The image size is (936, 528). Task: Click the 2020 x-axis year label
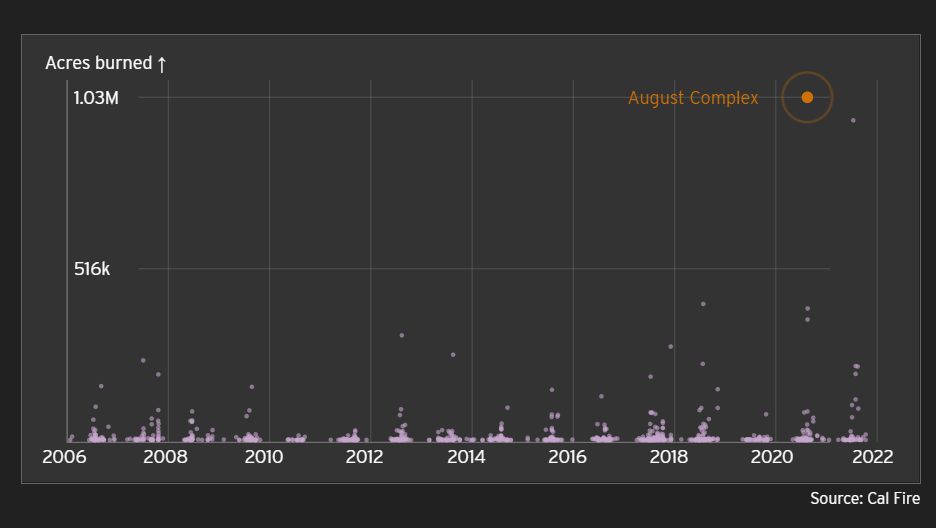point(771,457)
